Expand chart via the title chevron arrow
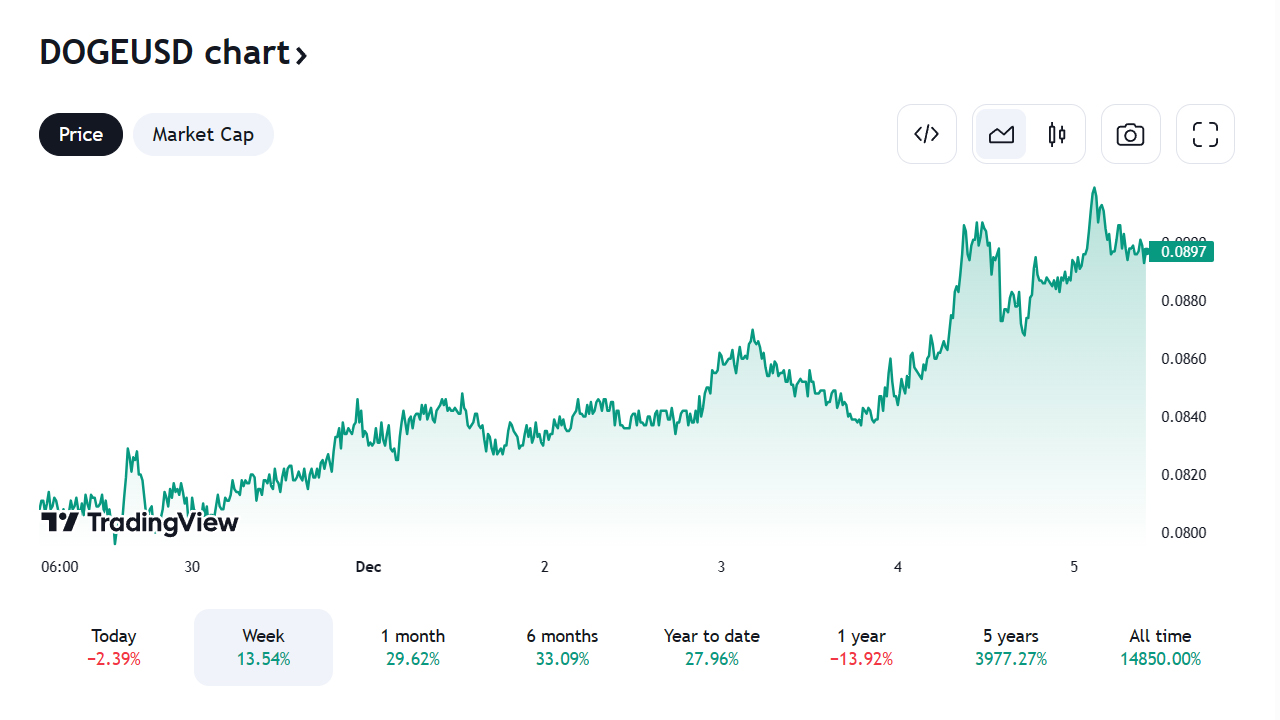1280x720 pixels. 300,54
